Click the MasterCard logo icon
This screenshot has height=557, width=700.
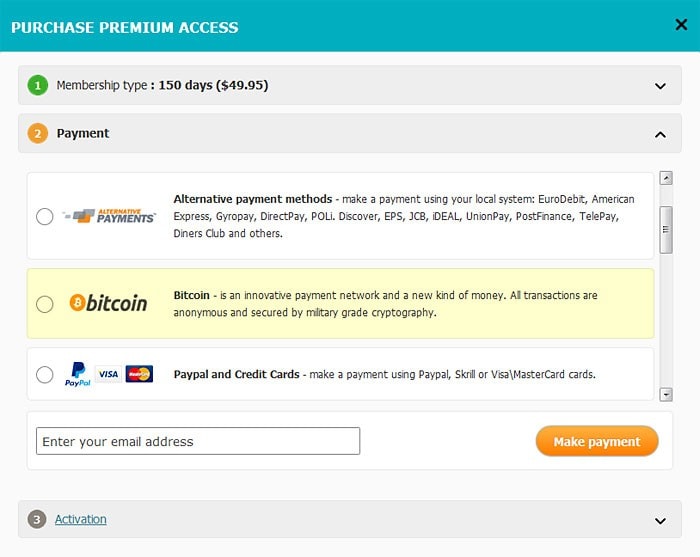[x=140, y=374]
